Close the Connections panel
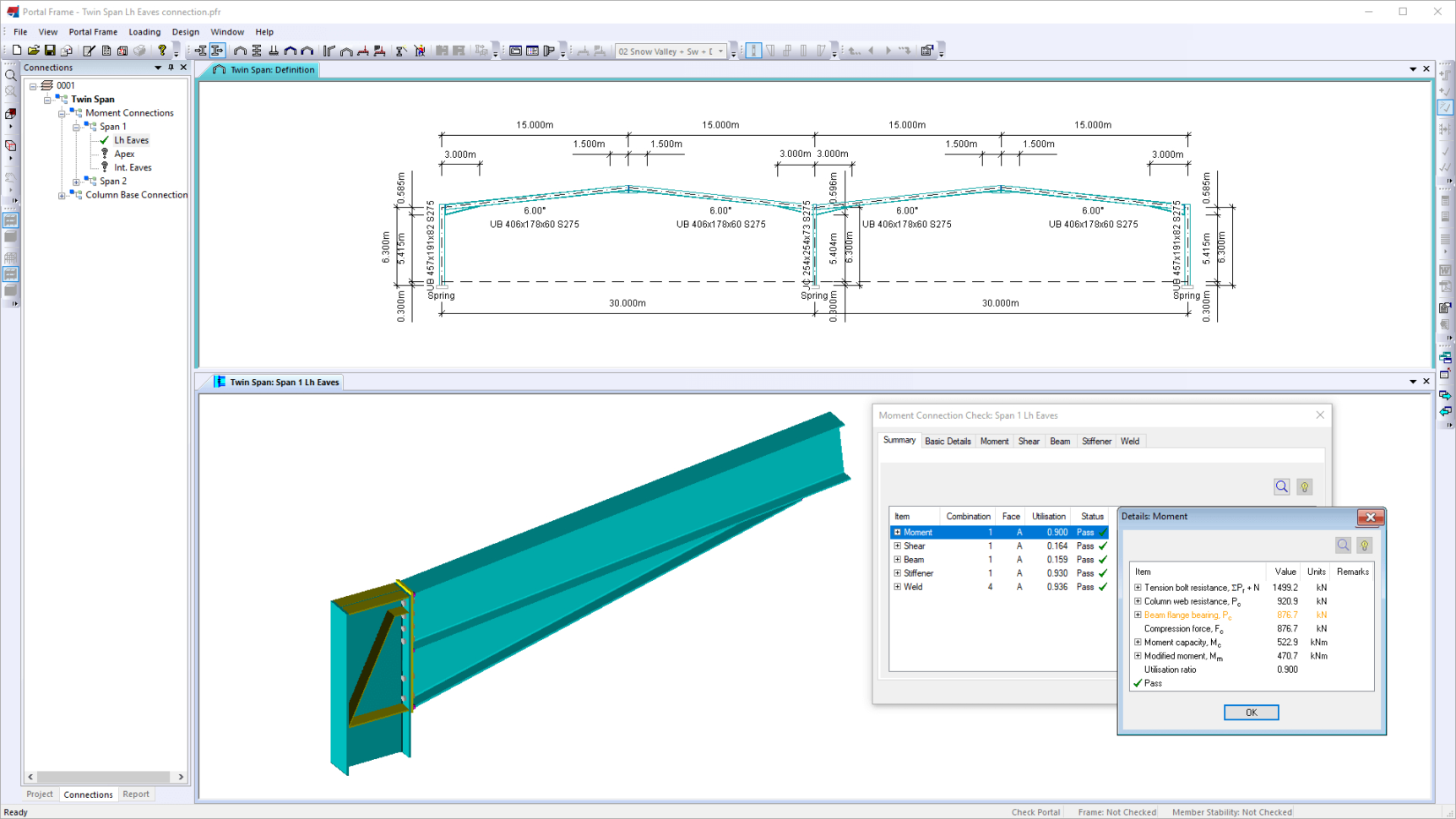 [183, 68]
